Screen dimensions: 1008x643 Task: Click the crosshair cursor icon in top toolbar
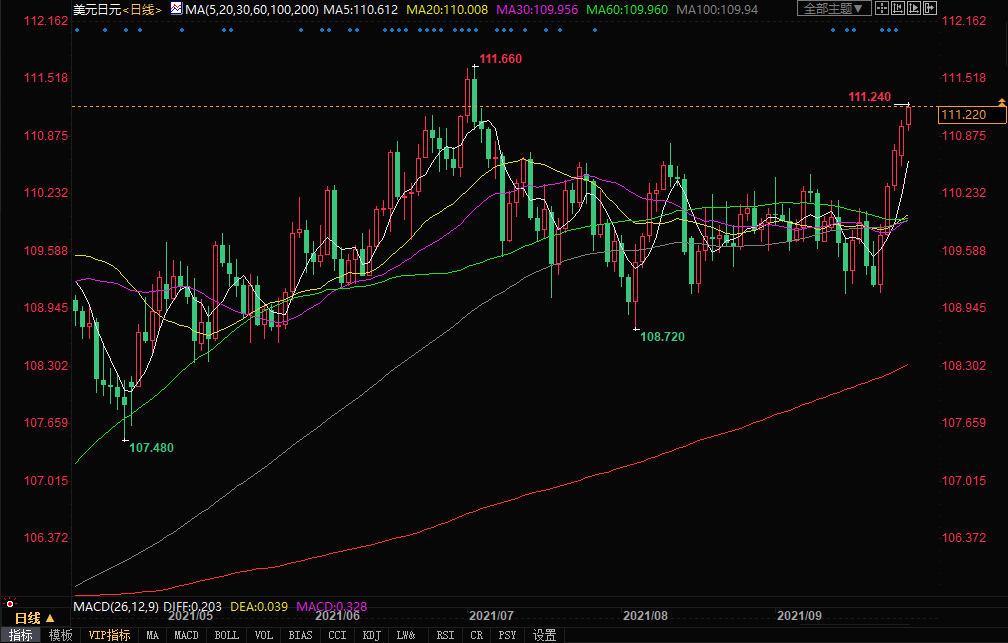881,9
